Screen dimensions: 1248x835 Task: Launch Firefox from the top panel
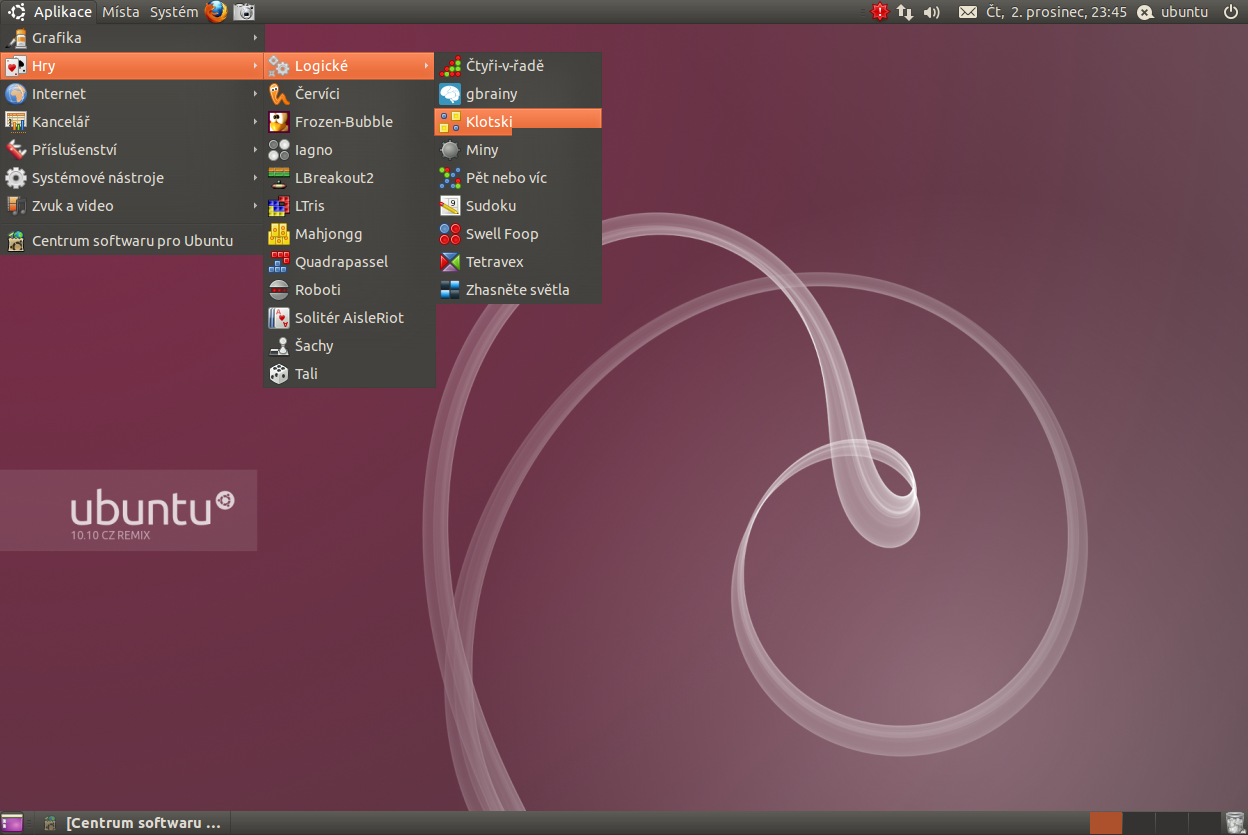tap(216, 12)
